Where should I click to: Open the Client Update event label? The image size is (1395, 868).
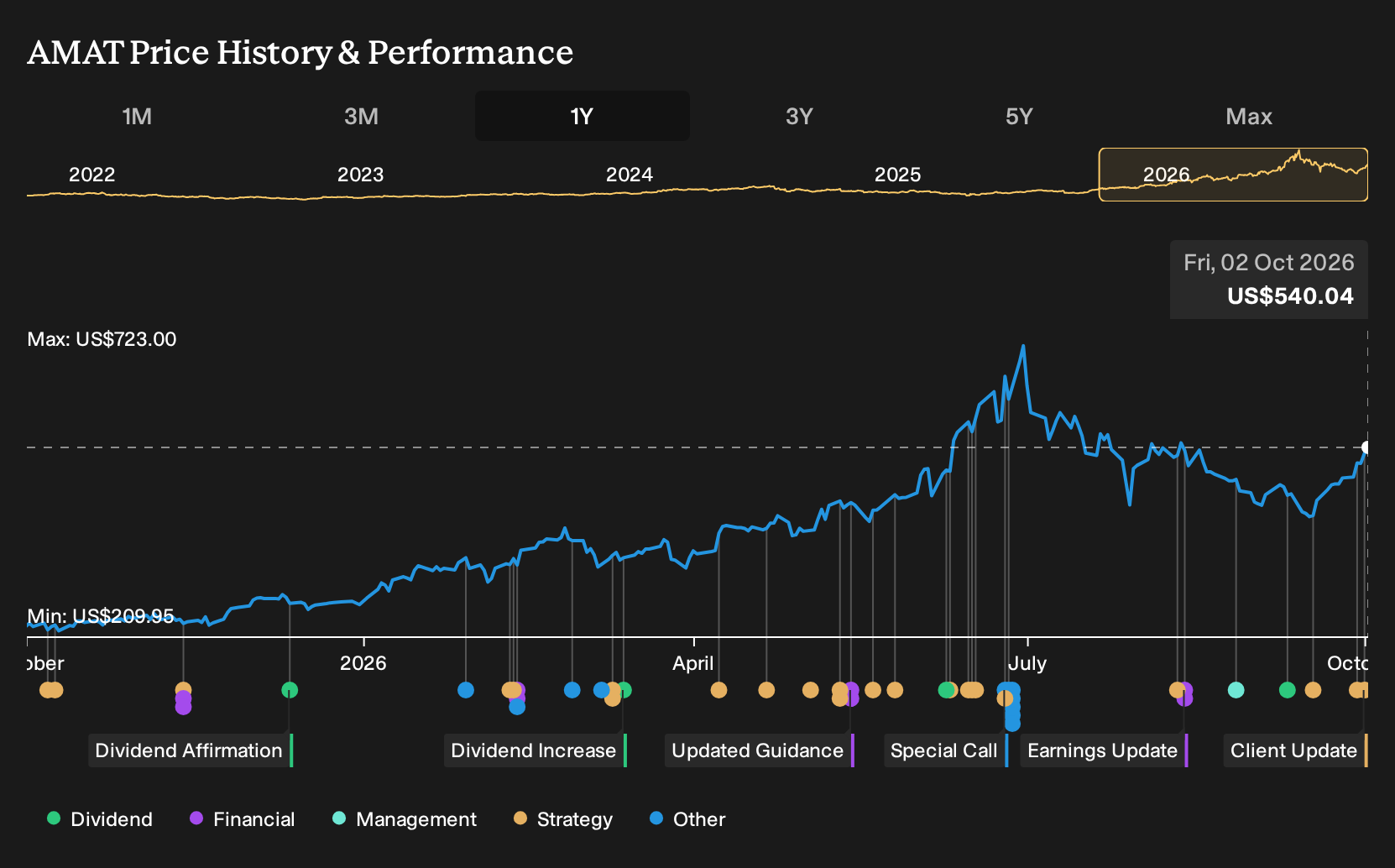(1296, 750)
